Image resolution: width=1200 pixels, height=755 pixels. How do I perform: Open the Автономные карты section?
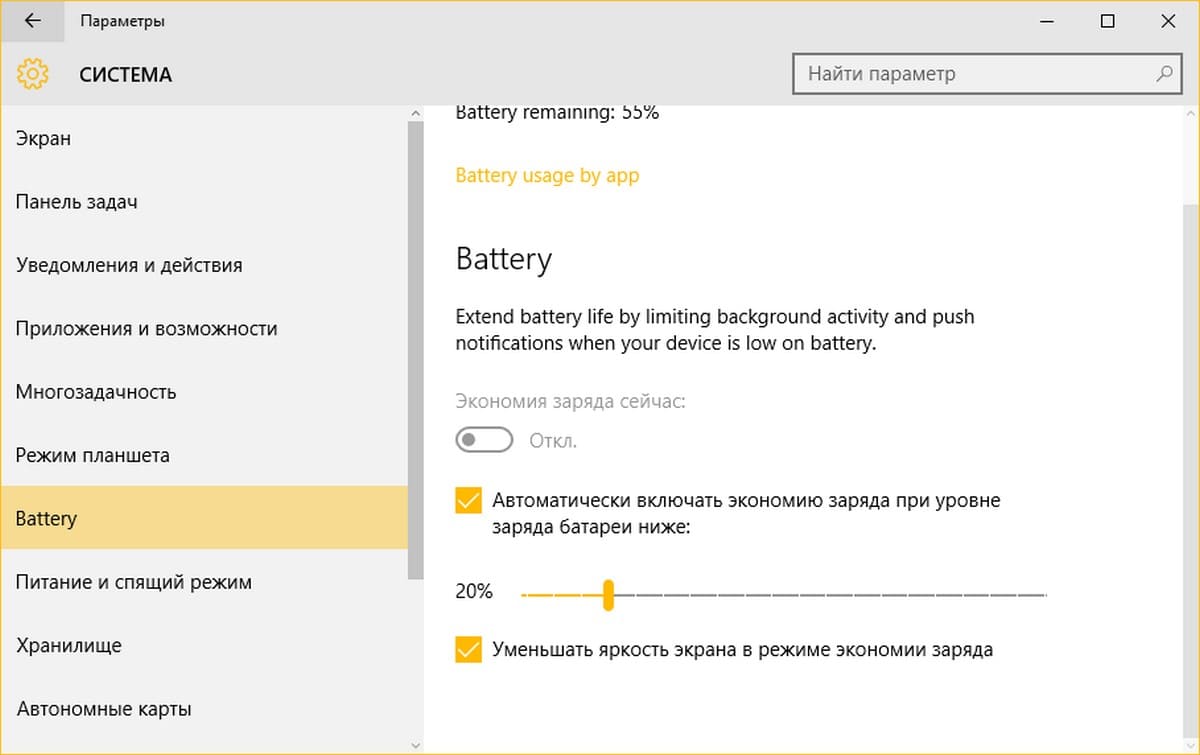[204, 709]
